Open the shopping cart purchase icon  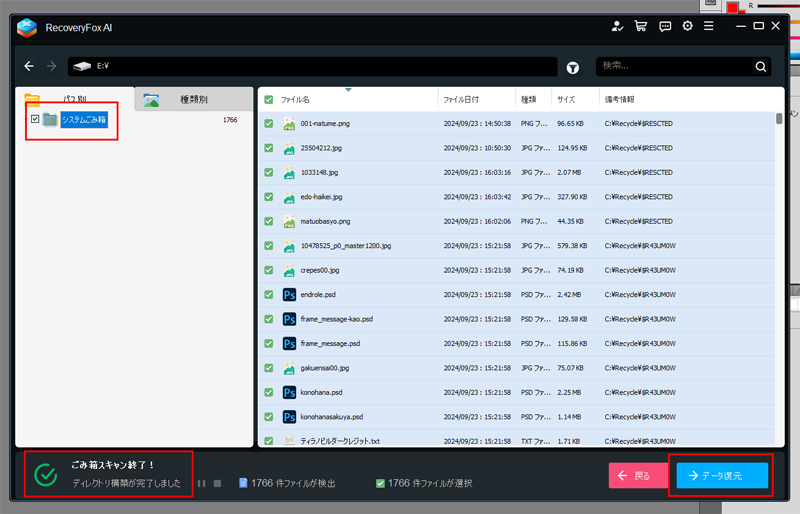tap(641, 26)
